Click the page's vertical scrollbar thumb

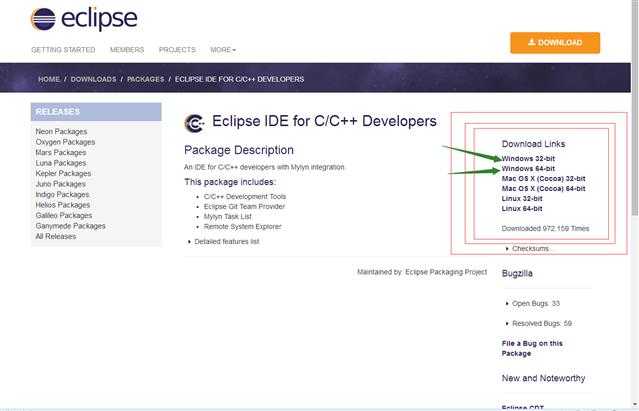(635, 110)
